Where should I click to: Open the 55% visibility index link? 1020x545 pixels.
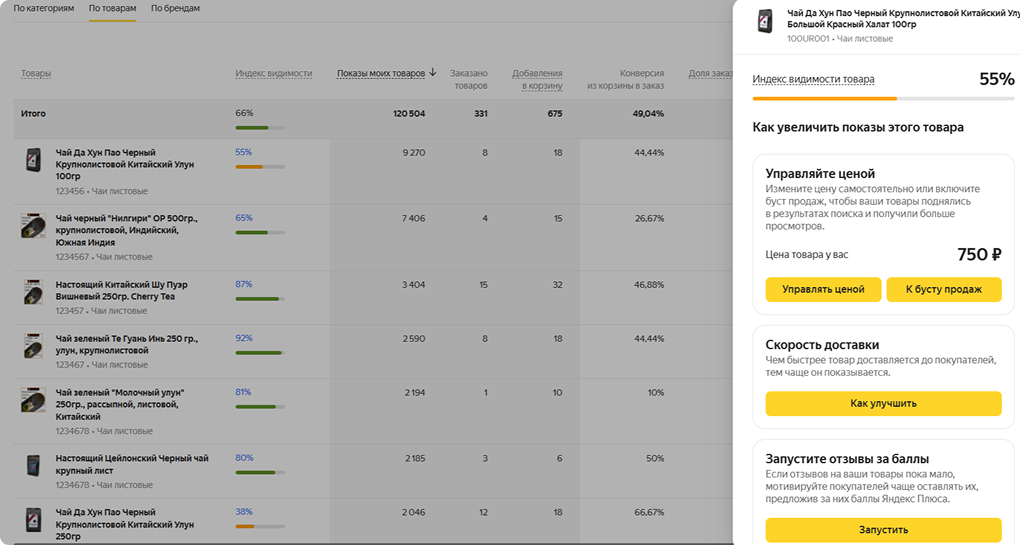coord(243,152)
